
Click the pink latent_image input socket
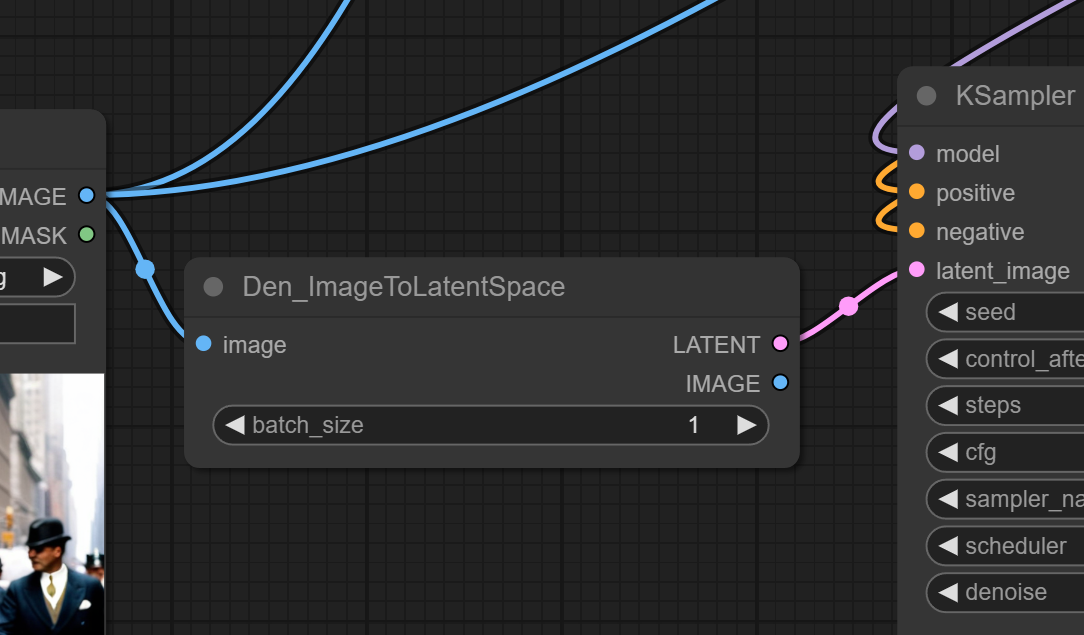point(917,269)
